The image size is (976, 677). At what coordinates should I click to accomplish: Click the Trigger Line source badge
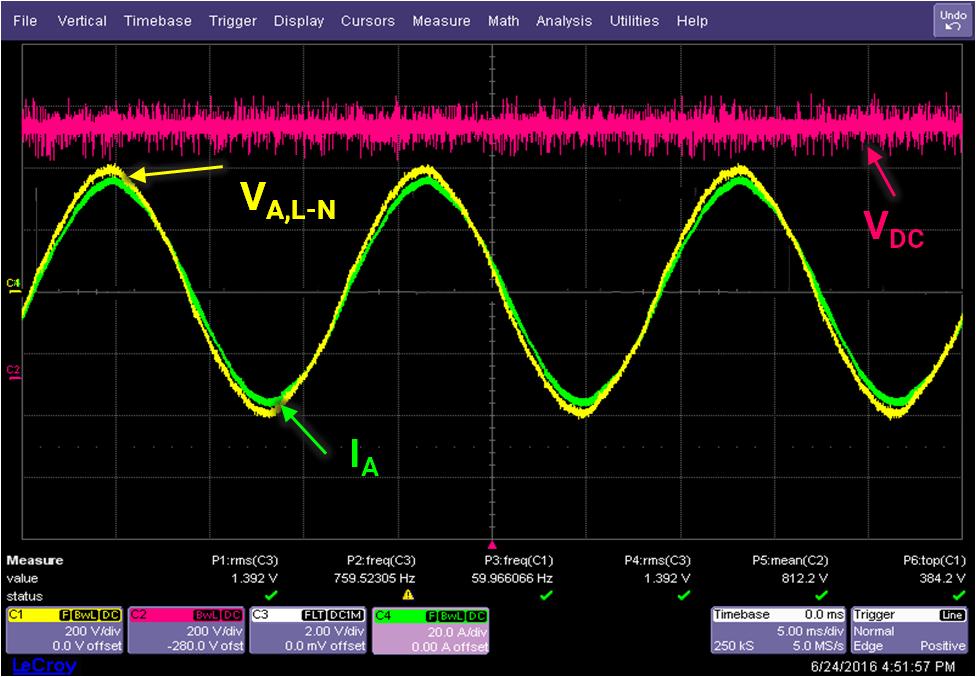pos(952,615)
